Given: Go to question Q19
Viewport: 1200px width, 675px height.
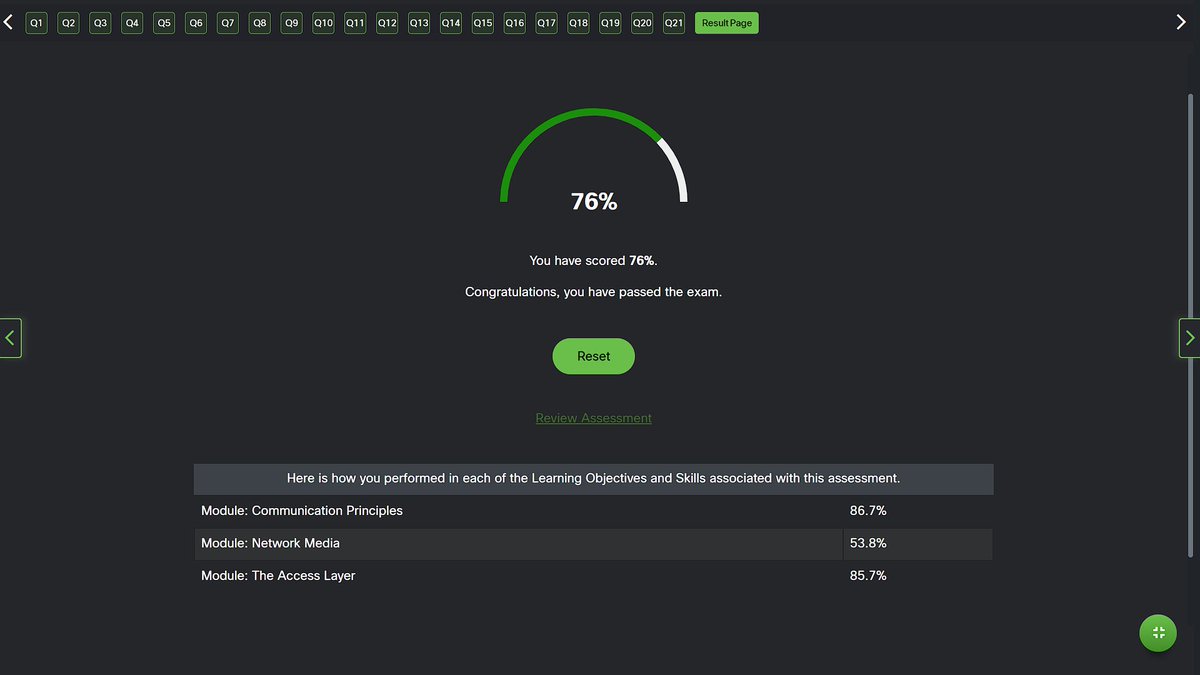Looking at the screenshot, I should (610, 22).
